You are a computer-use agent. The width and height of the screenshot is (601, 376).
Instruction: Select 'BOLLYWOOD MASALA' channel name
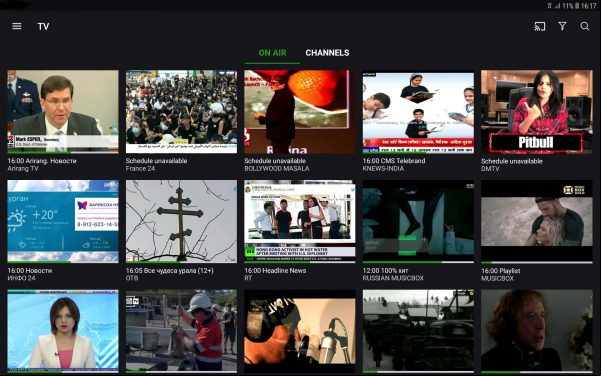pyautogui.click(x=277, y=169)
